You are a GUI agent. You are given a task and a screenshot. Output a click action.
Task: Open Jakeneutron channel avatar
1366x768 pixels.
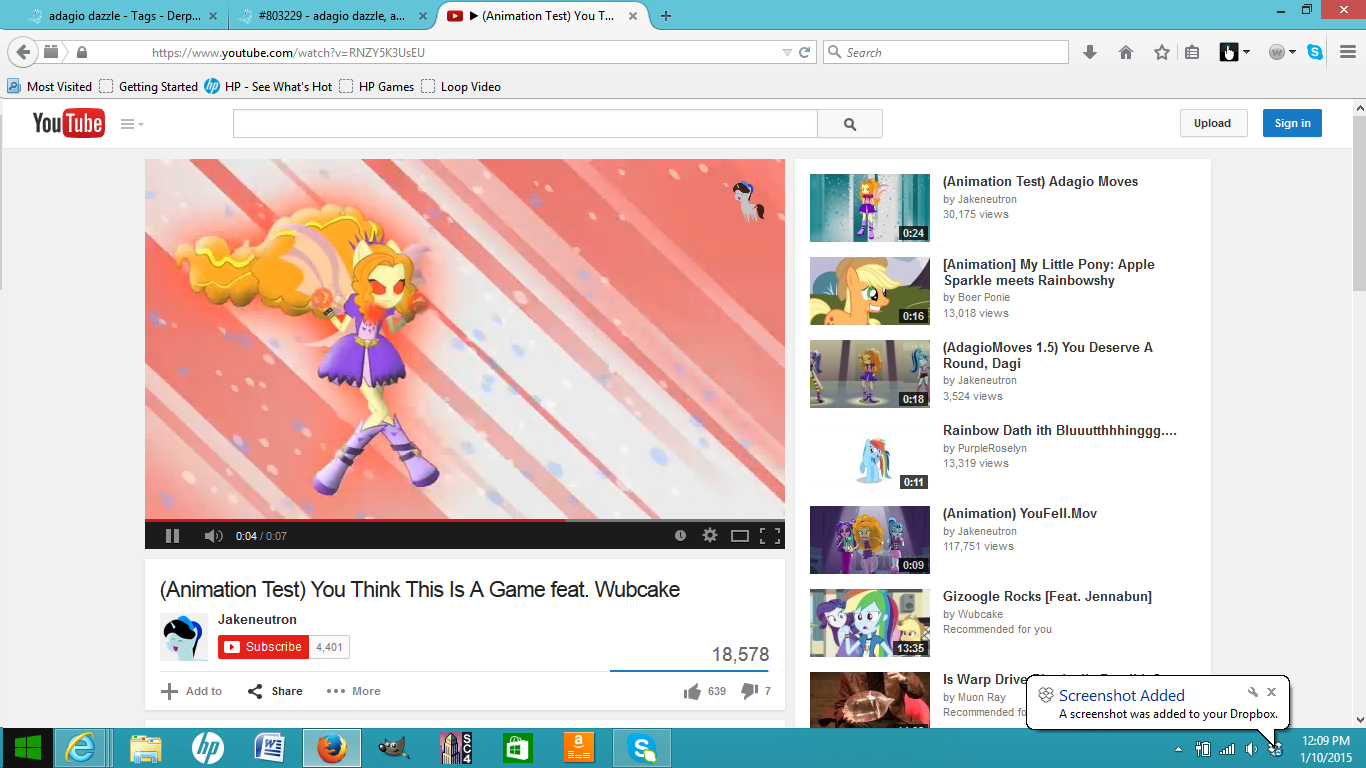[184, 637]
